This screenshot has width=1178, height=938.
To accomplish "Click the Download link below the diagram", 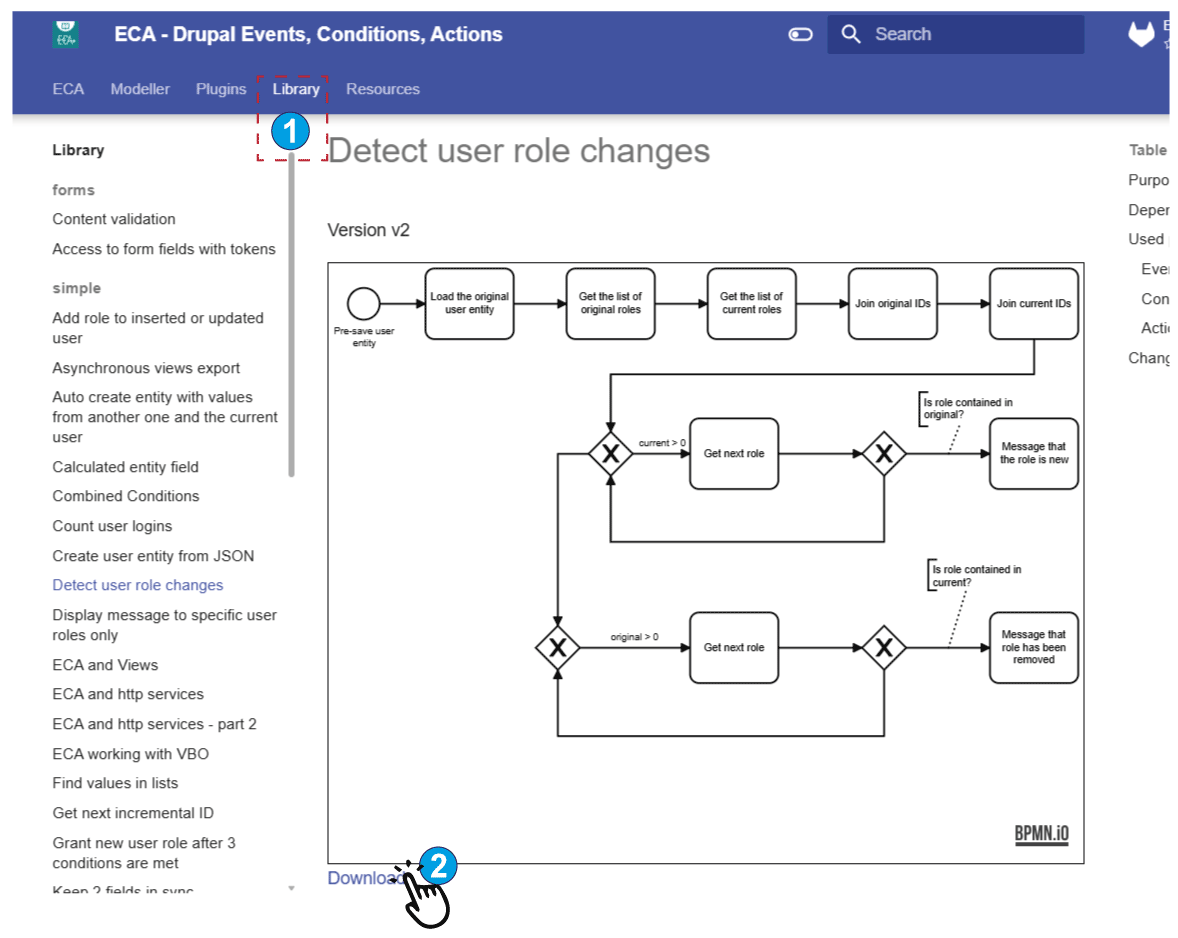I will click(x=366, y=878).
